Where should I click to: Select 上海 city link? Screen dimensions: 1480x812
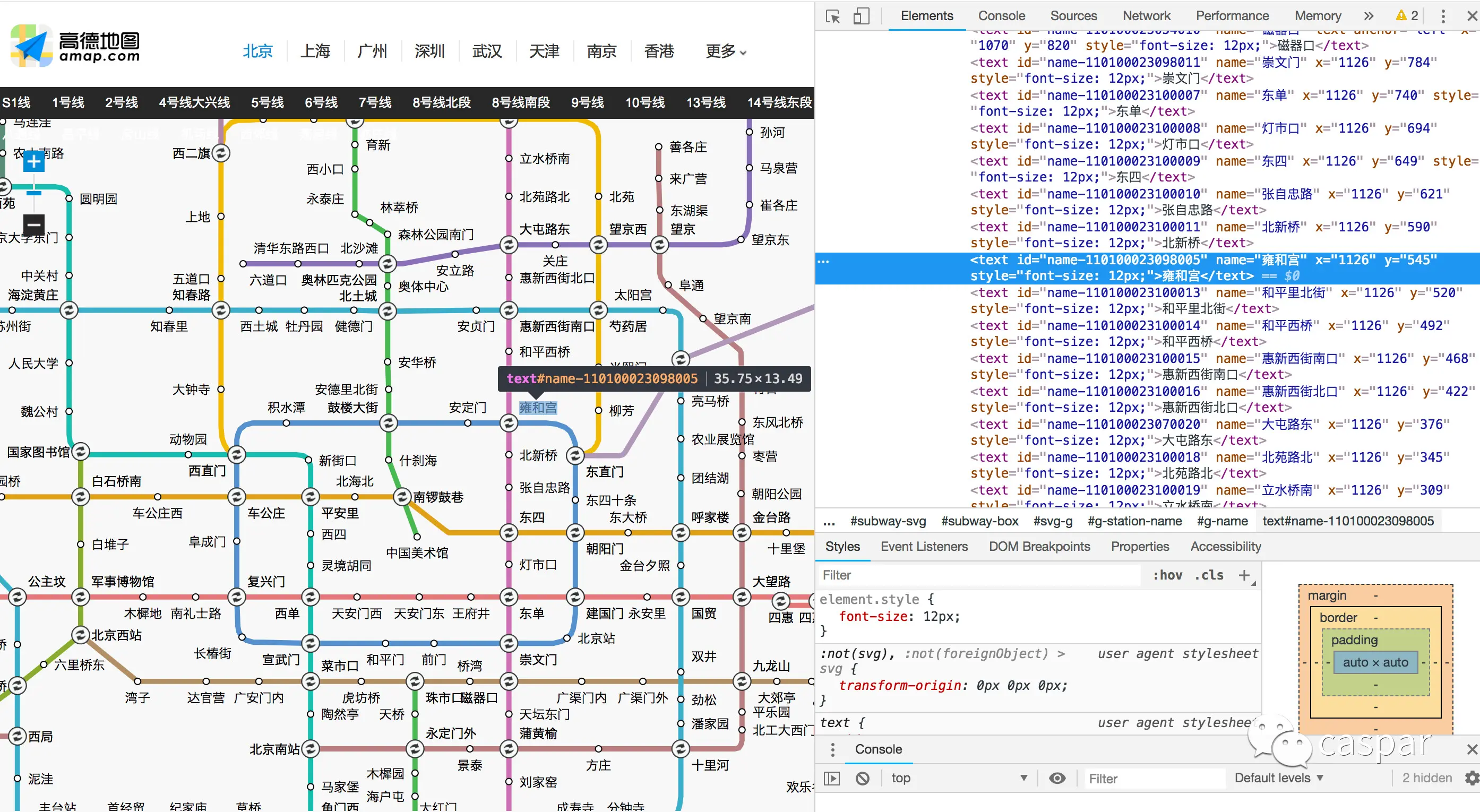coord(315,51)
